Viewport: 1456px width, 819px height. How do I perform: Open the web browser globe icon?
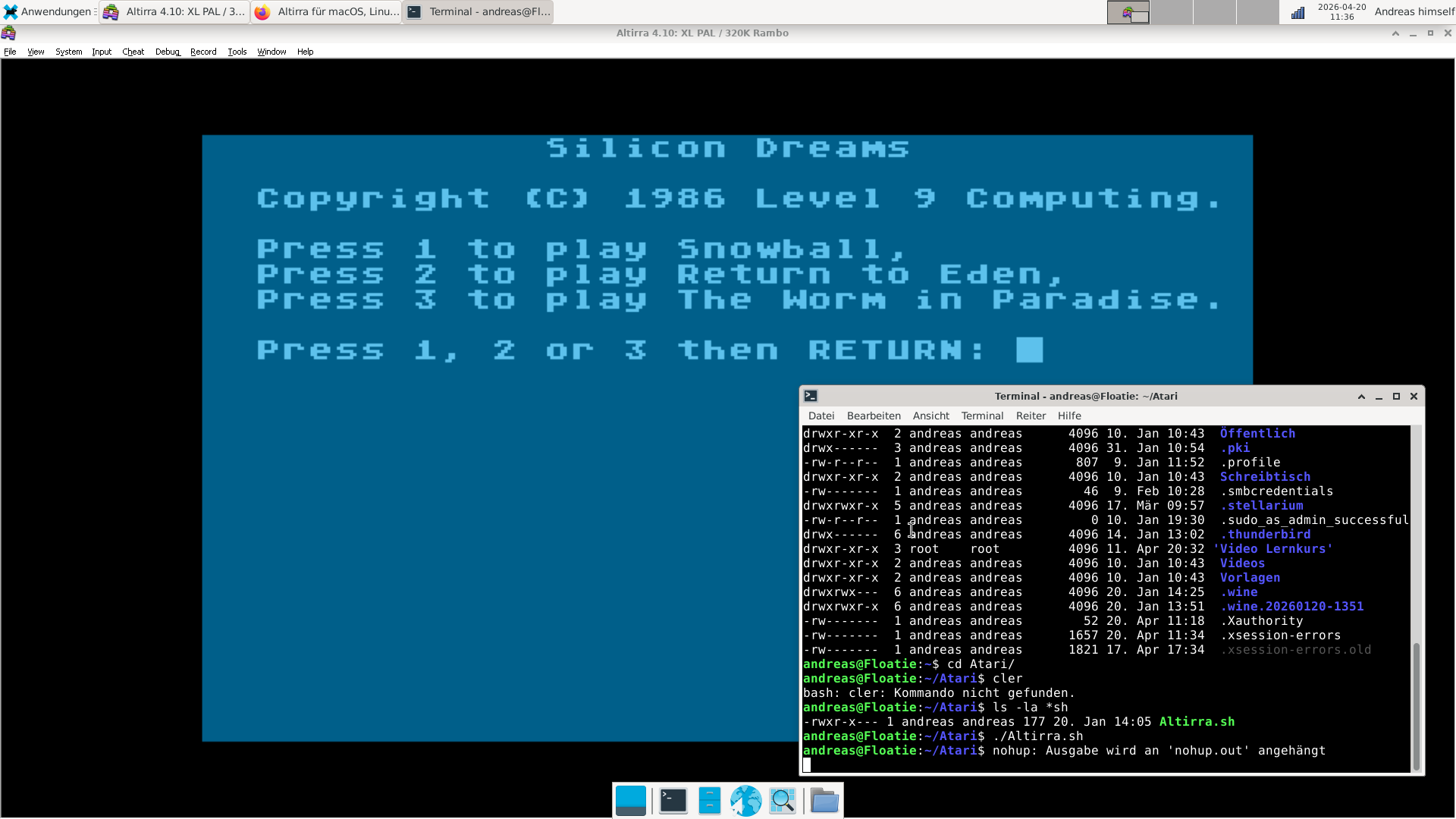(745, 801)
